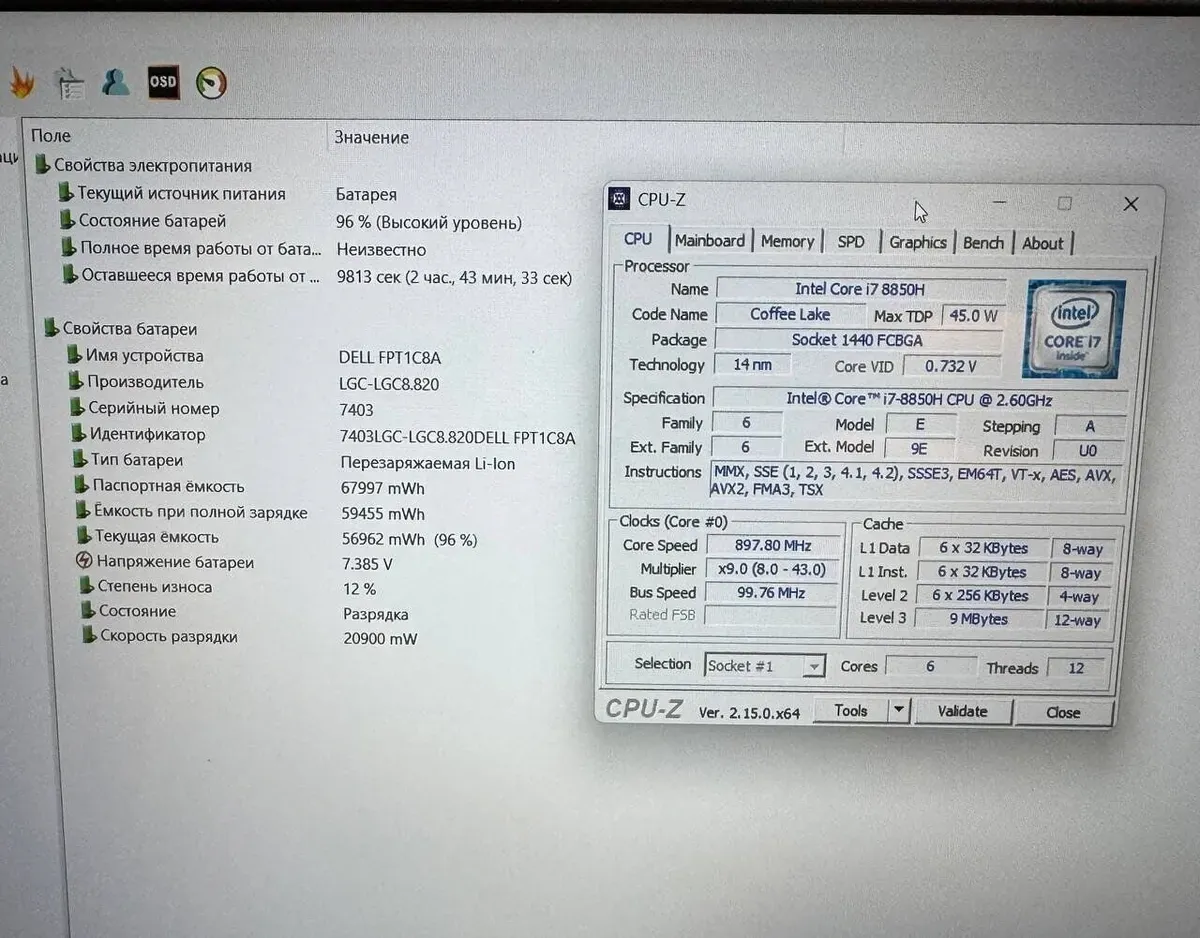Screen dimensions: 1200x938
Task: Click the Intel Core i7 logo
Action: pos(1075,328)
